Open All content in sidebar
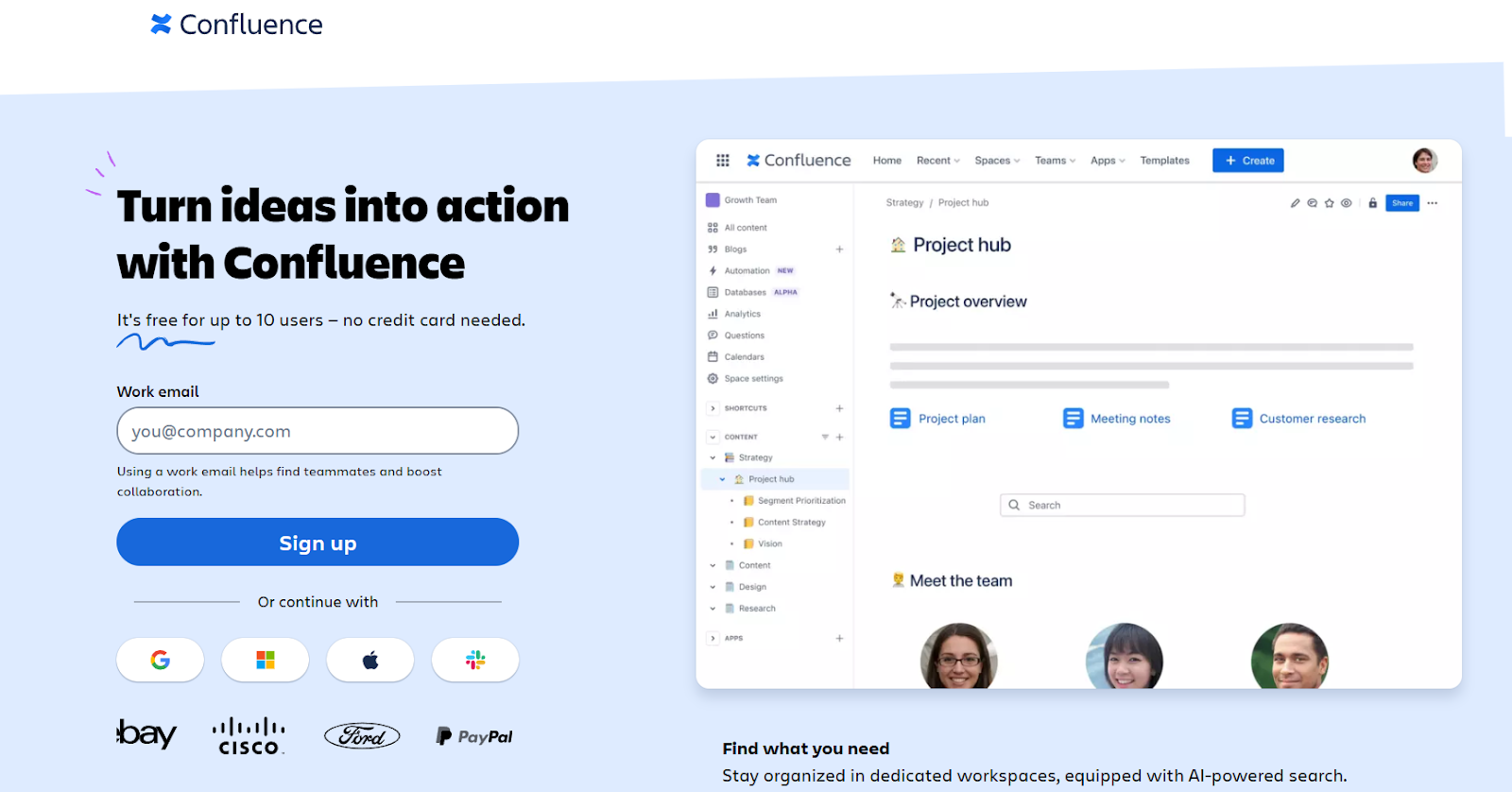Image resolution: width=1512 pixels, height=792 pixels. 737,228
